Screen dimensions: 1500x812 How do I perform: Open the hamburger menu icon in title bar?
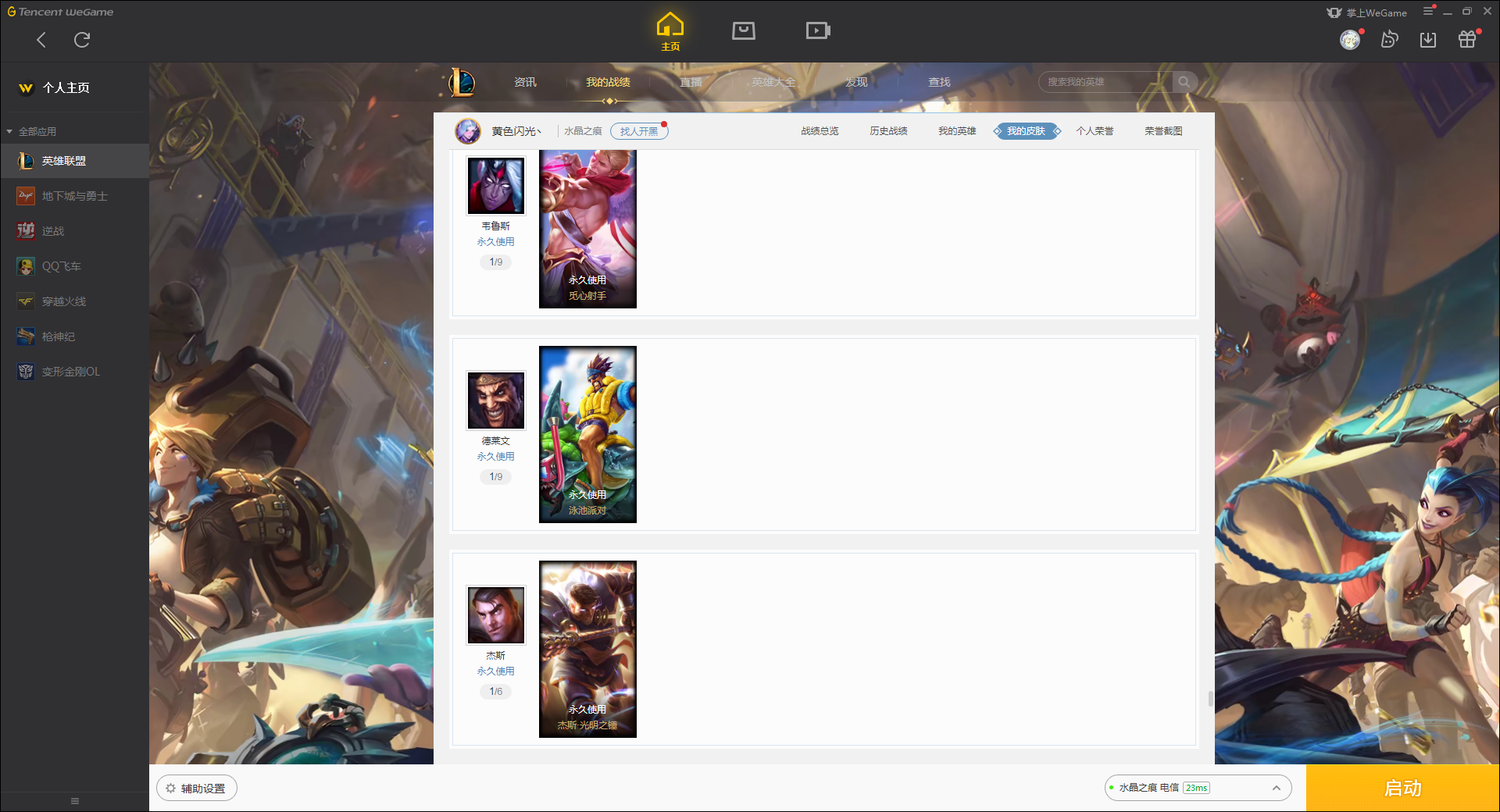(1428, 11)
